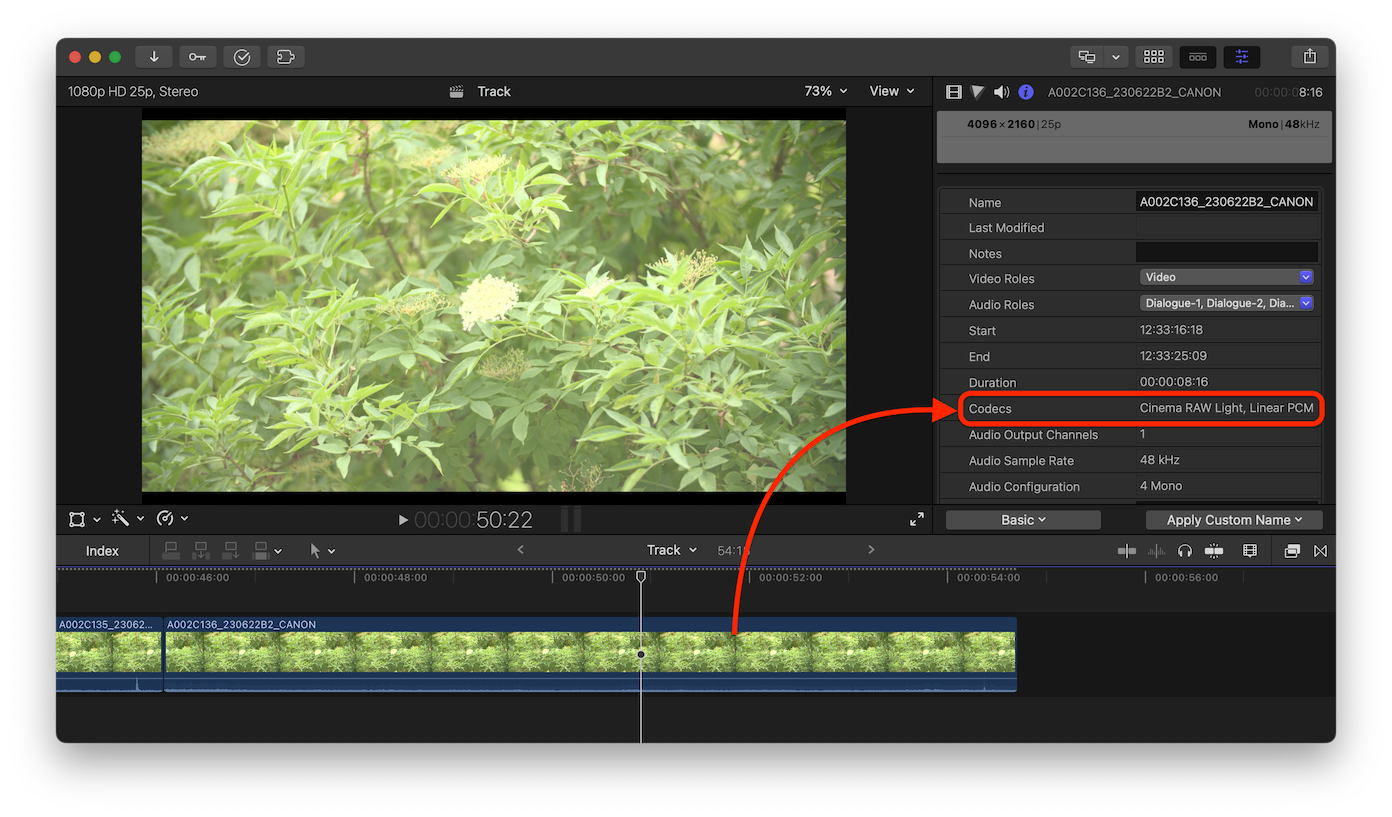Open the Transform tool menu in viewer
This screenshot has width=1392, height=817.
pos(84,519)
